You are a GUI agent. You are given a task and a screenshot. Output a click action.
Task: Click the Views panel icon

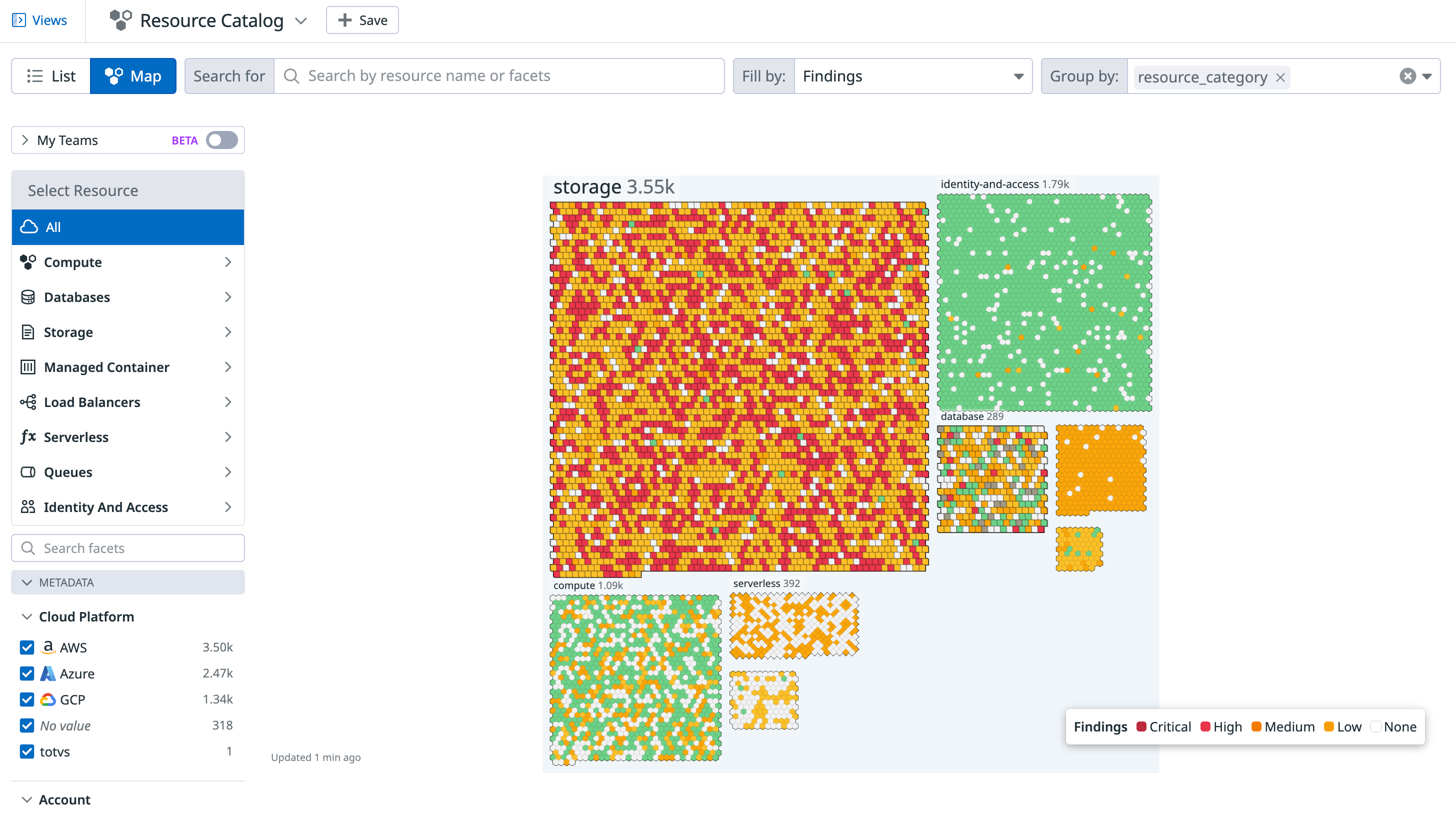coord(19,20)
